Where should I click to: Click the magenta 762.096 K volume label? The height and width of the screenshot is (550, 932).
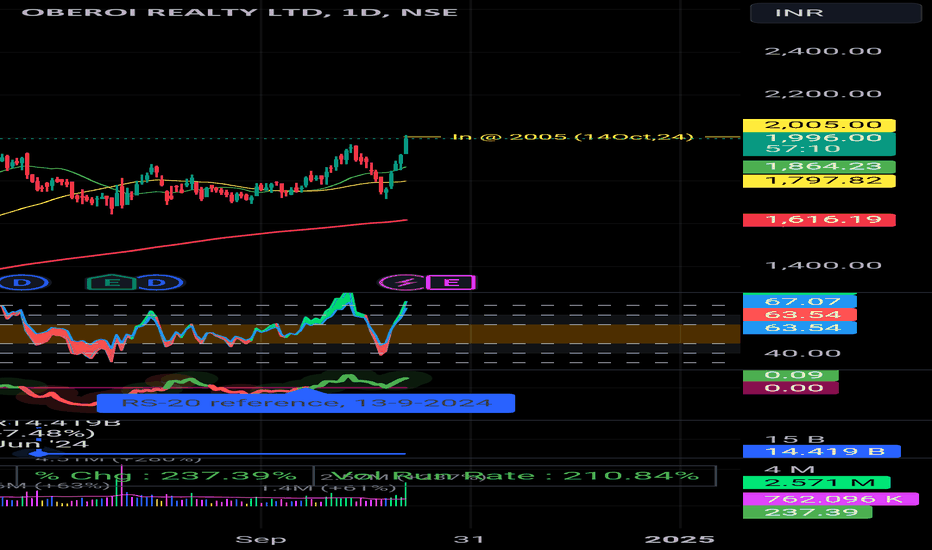[x=830, y=499]
